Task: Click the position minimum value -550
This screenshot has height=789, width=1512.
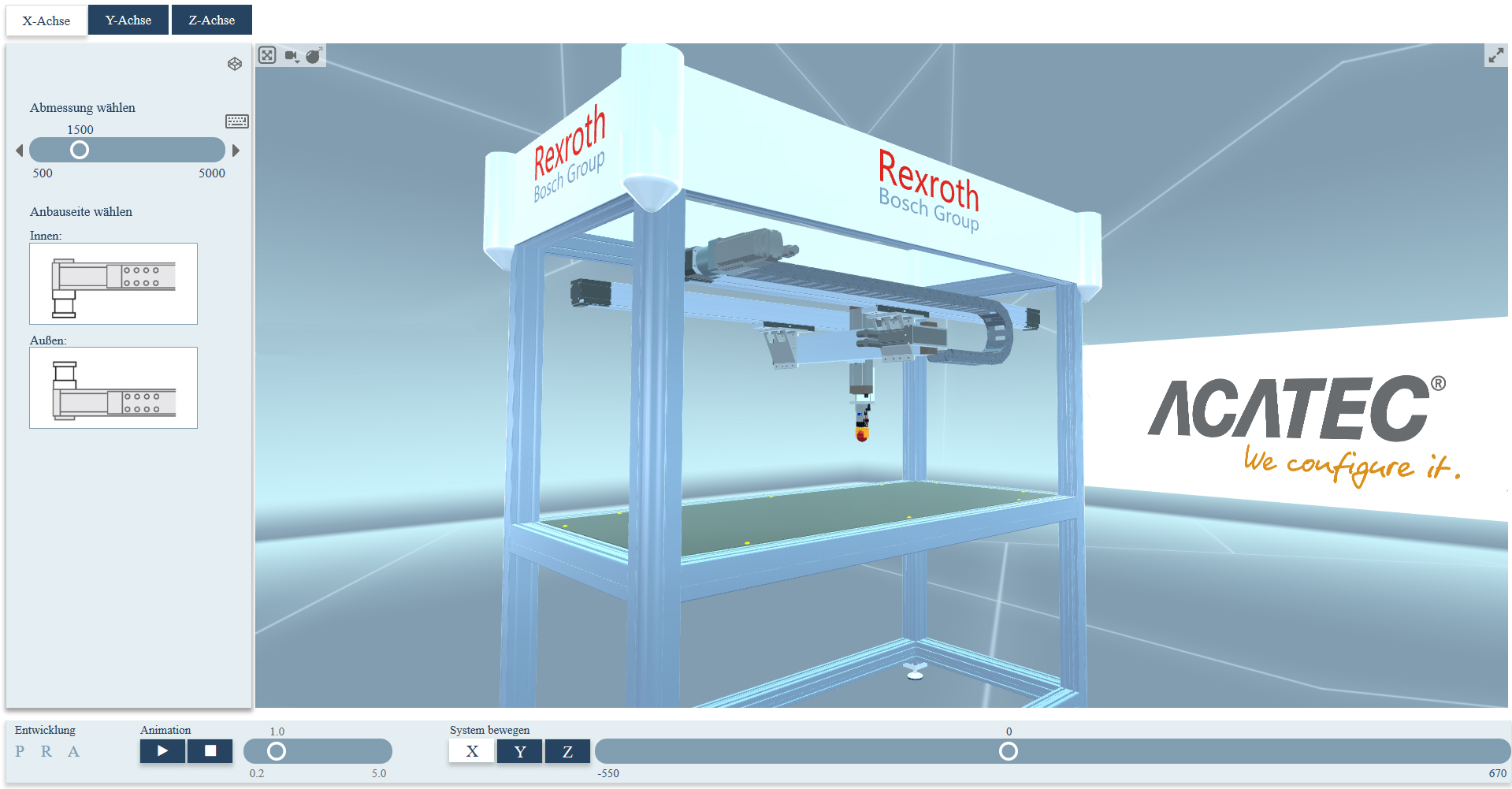Action: 608,774
